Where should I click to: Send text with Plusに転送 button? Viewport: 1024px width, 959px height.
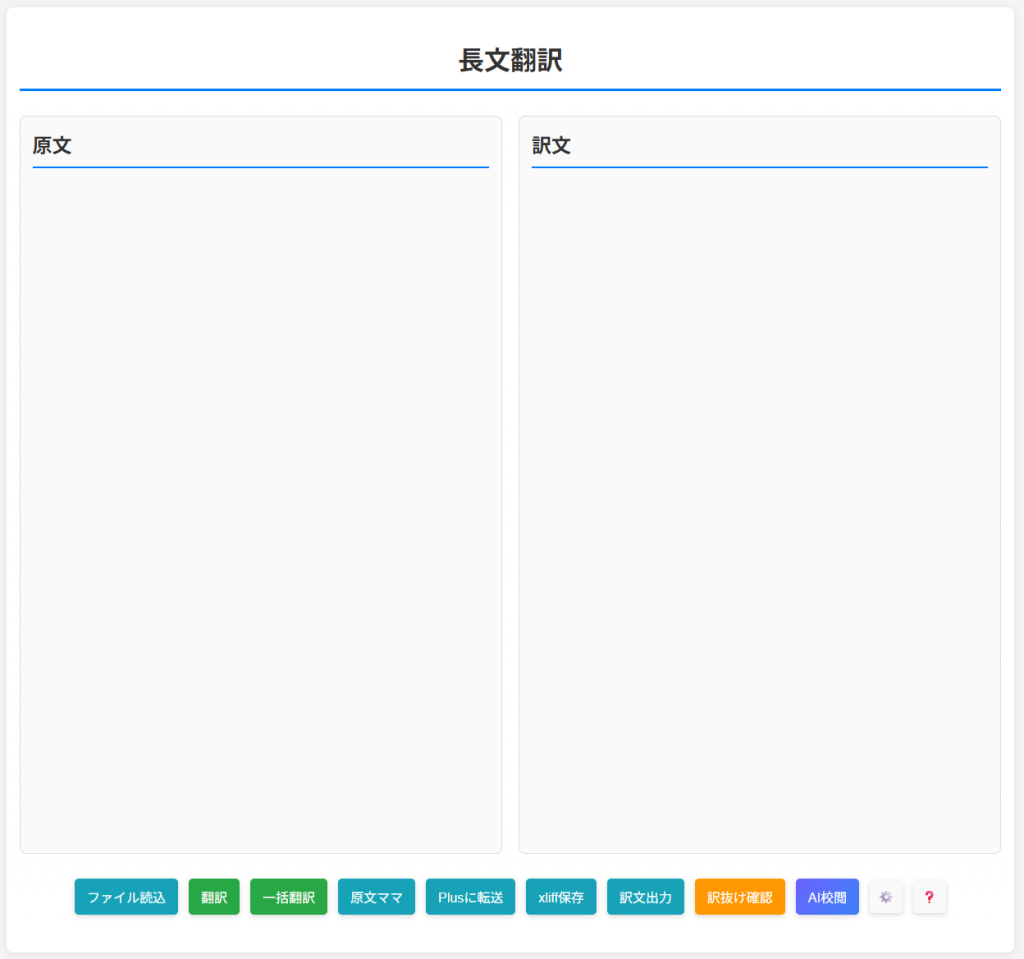470,897
